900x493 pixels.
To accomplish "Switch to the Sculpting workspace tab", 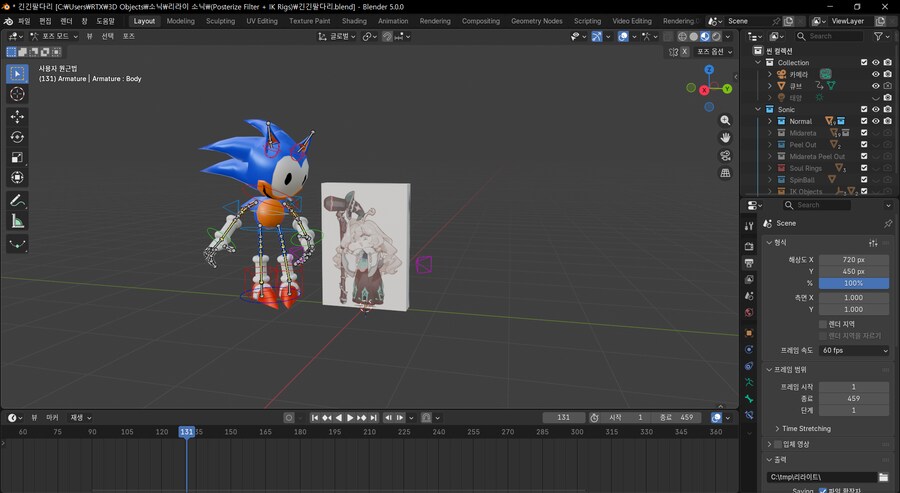I will pos(220,20).
